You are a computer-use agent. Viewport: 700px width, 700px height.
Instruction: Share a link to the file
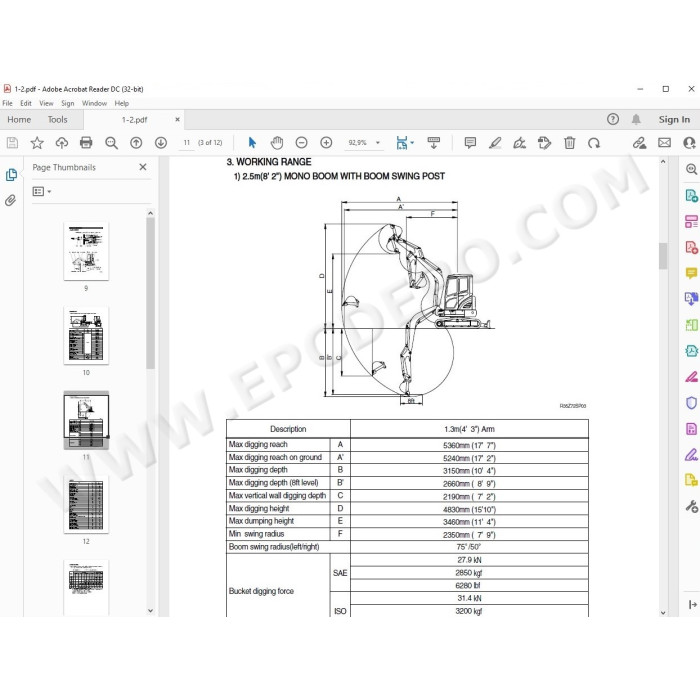(639, 143)
